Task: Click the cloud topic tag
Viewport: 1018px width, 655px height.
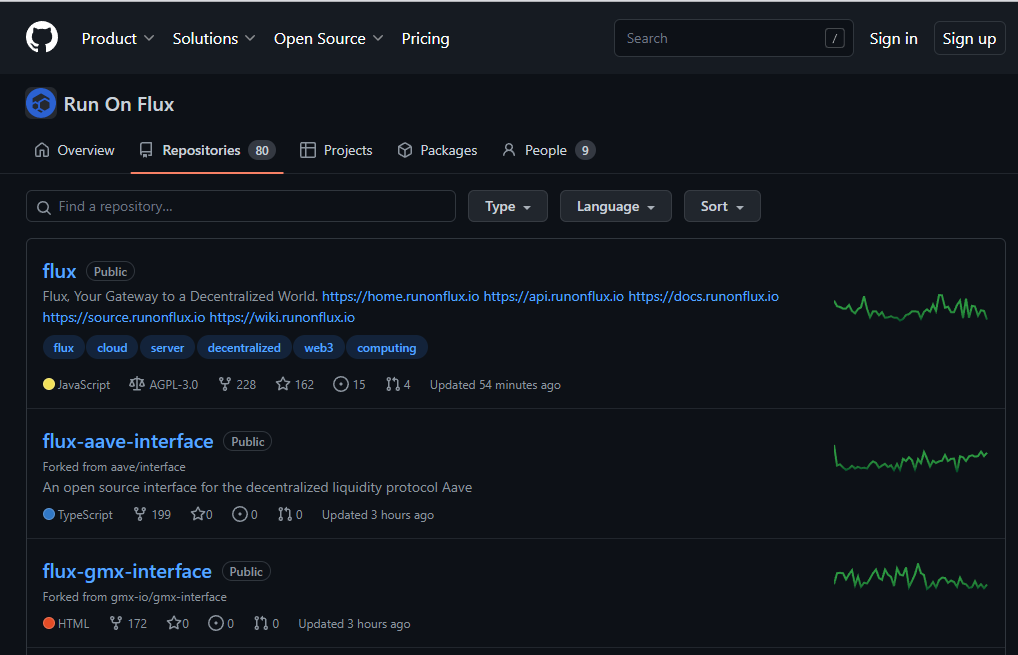Action: (x=112, y=347)
